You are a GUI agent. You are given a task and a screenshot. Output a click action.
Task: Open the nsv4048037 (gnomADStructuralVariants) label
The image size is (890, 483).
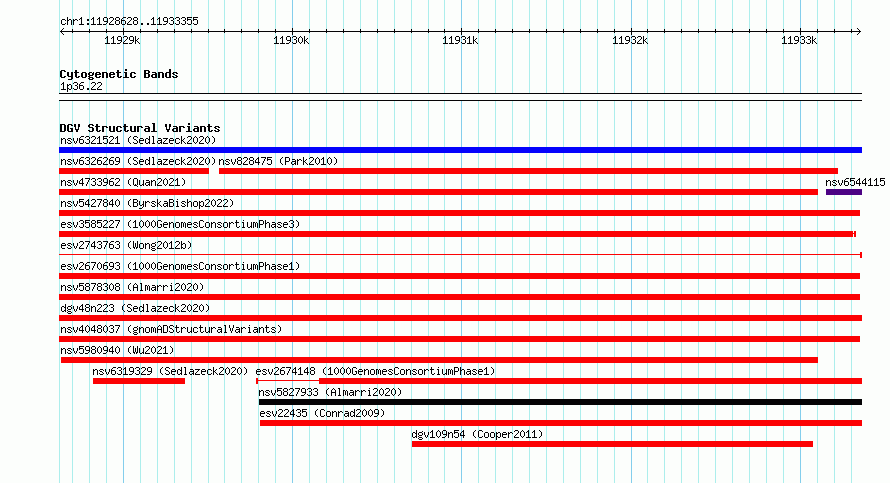[x=171, y=329]
